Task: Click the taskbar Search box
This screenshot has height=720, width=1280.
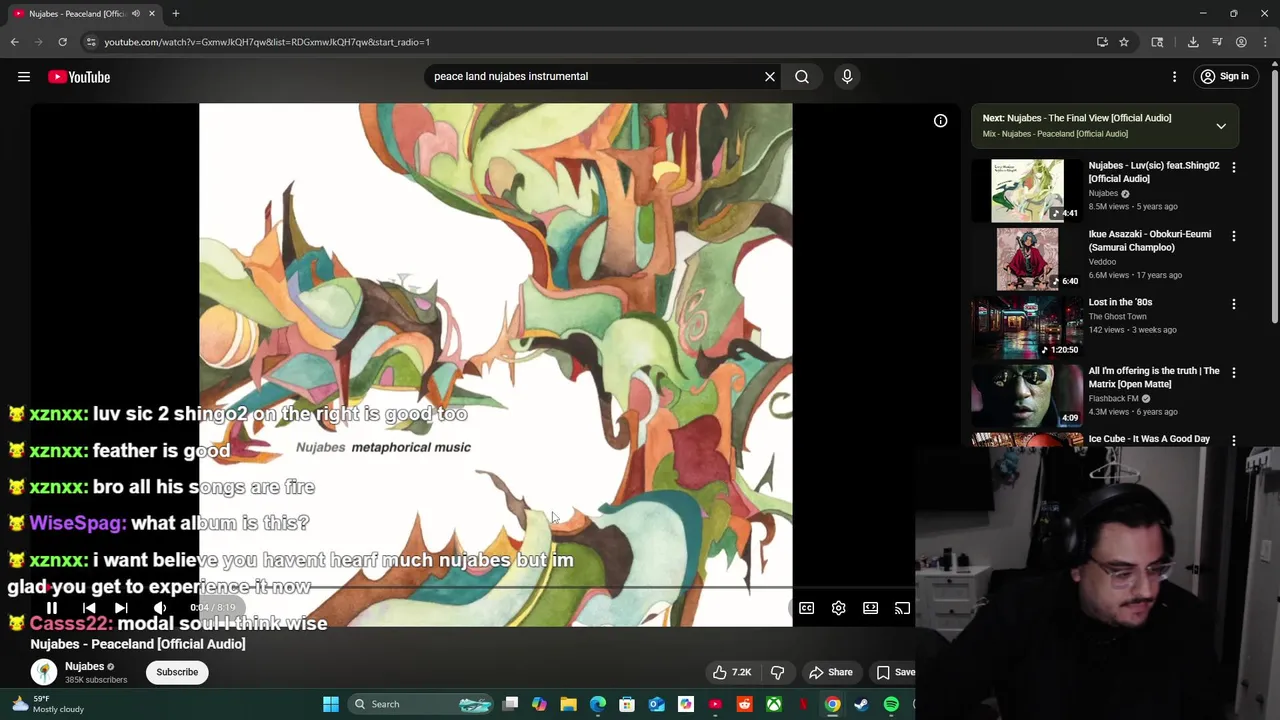Action: (422, 704)
